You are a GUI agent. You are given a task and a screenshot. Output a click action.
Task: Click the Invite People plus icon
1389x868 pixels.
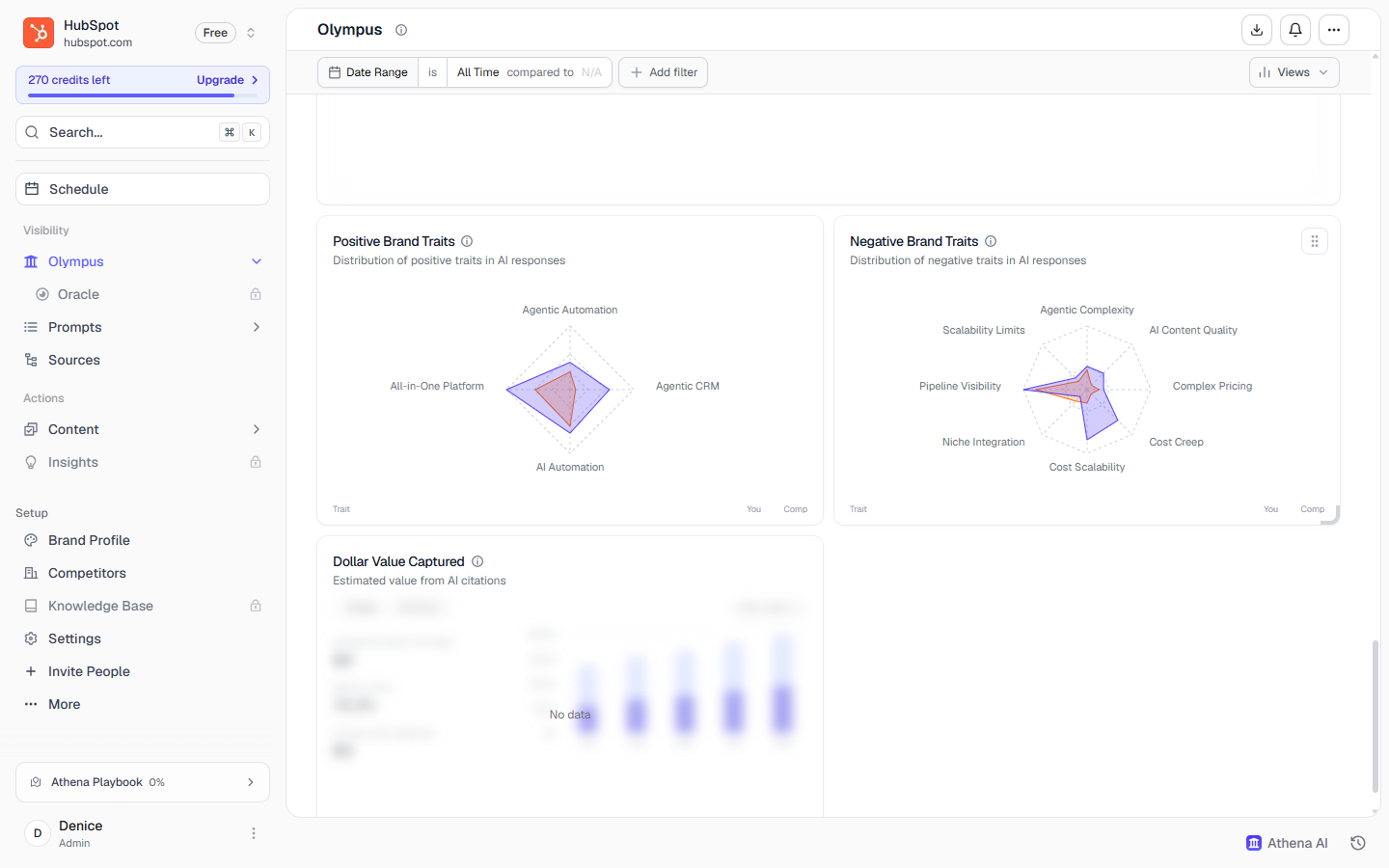(31, 671)
